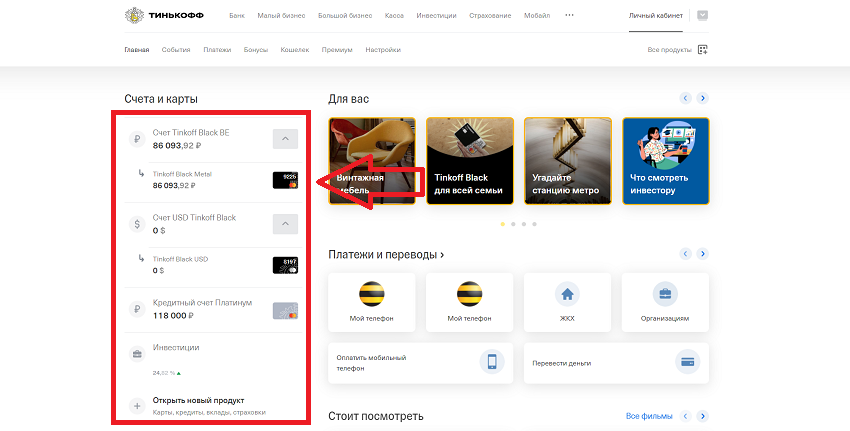Click the card icon in Перевести деньги
Viewport: 850px width, 431px height.
[x=686, y=362]
